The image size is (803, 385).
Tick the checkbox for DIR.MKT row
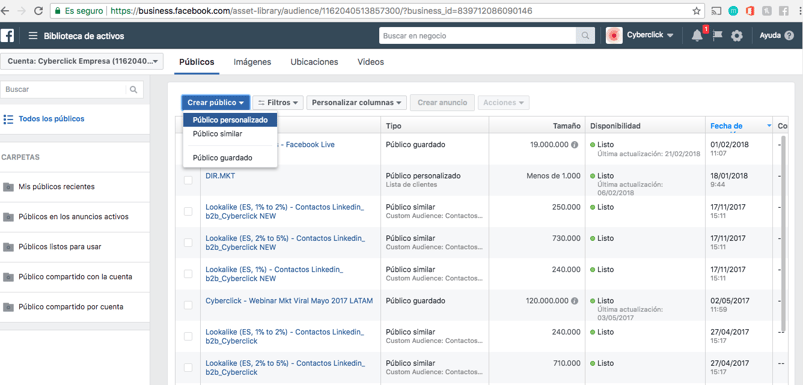click(188, 180)
